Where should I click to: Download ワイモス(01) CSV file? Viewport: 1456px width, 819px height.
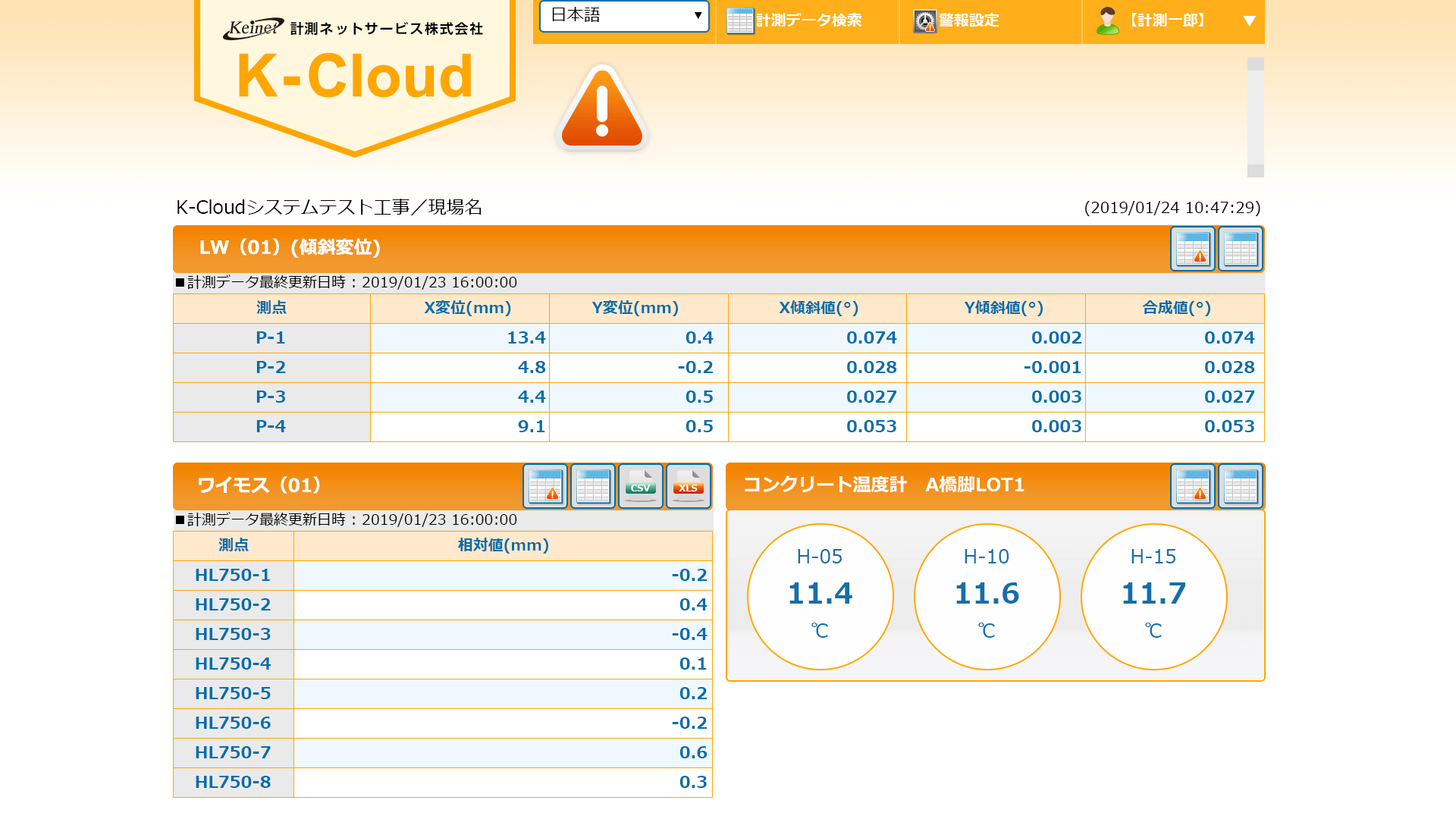point(640,486)
